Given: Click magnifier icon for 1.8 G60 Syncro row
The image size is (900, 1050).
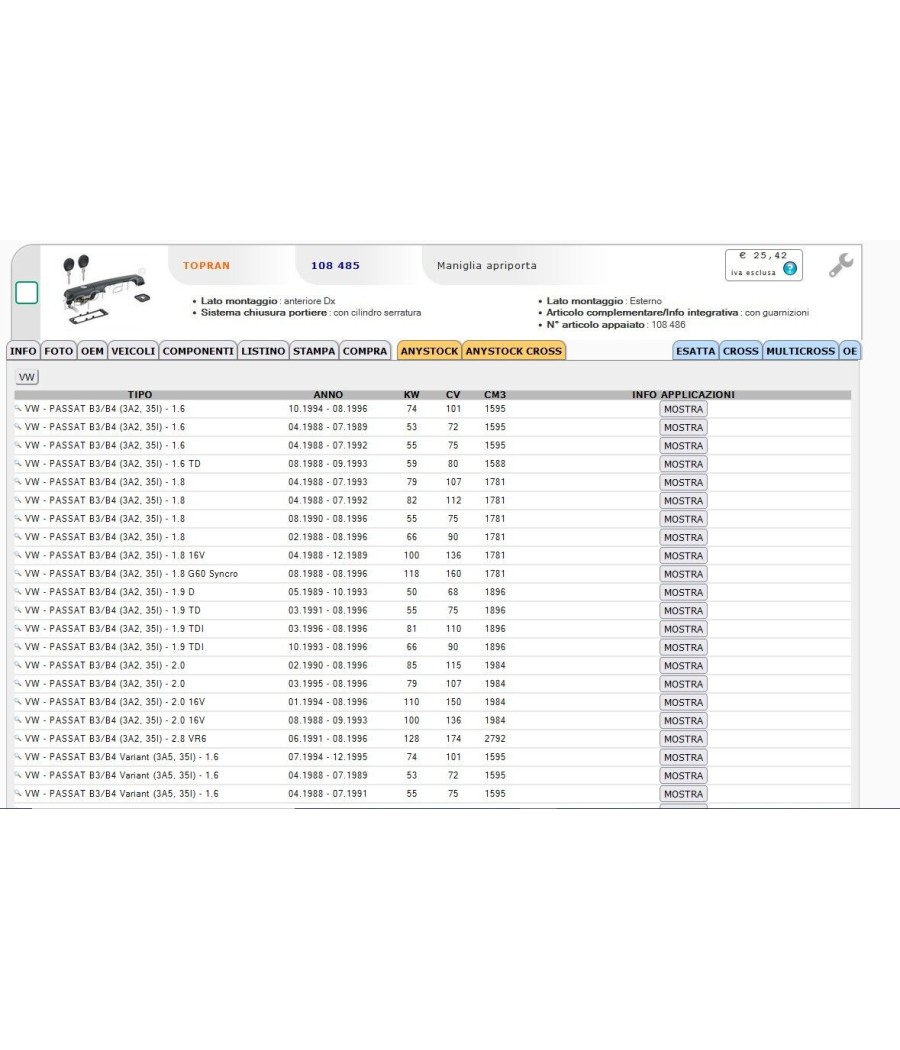Looking at the screenshot, I should pos(18,573).
